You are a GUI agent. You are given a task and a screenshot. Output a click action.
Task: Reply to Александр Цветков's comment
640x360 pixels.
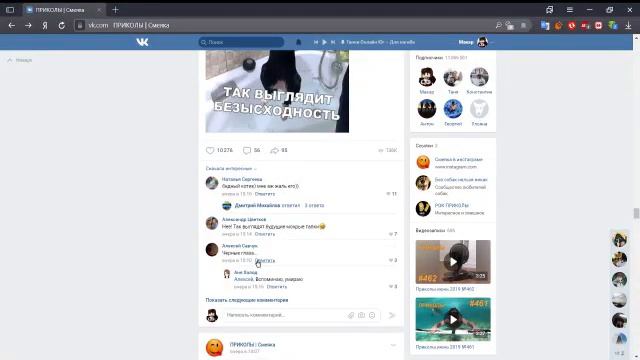click(x=264, y=234)
